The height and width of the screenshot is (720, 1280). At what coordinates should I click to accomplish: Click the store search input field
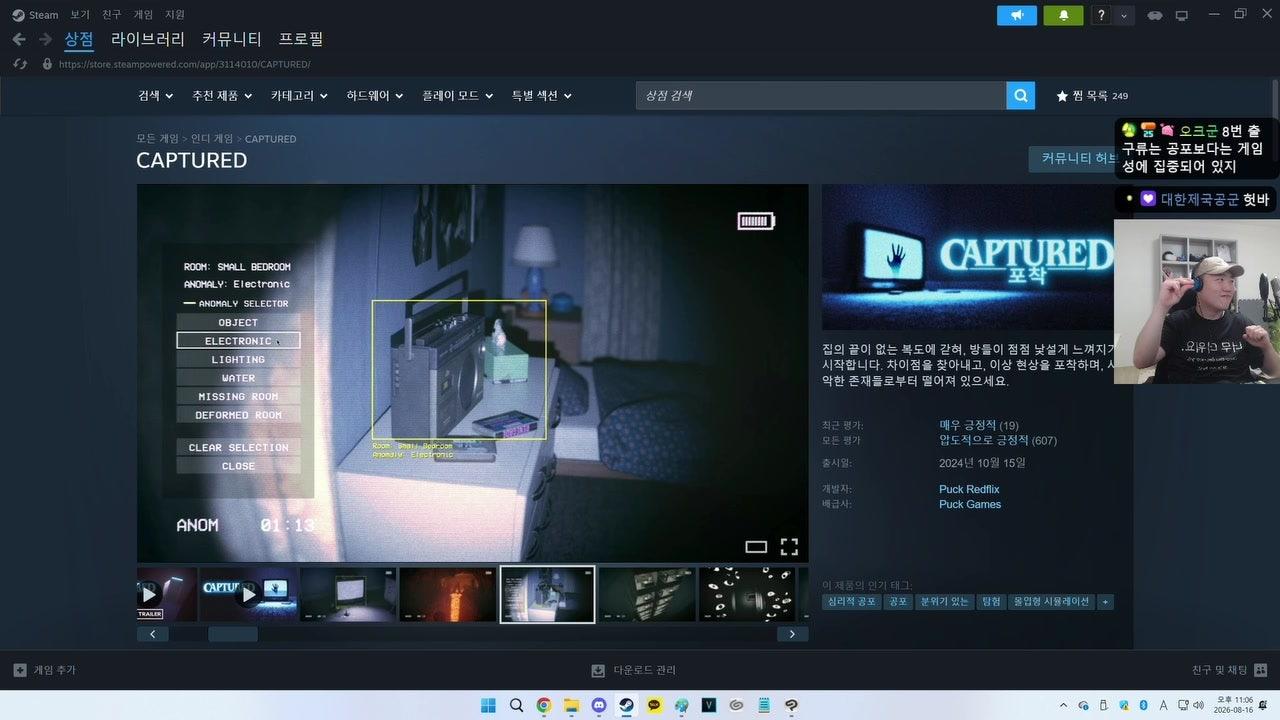pyautogui.click(x=821, y=95)
